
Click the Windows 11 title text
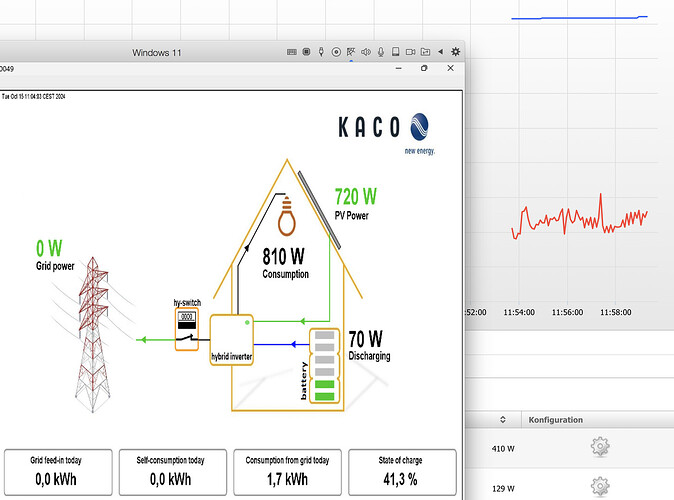click(x=156, y=52)
